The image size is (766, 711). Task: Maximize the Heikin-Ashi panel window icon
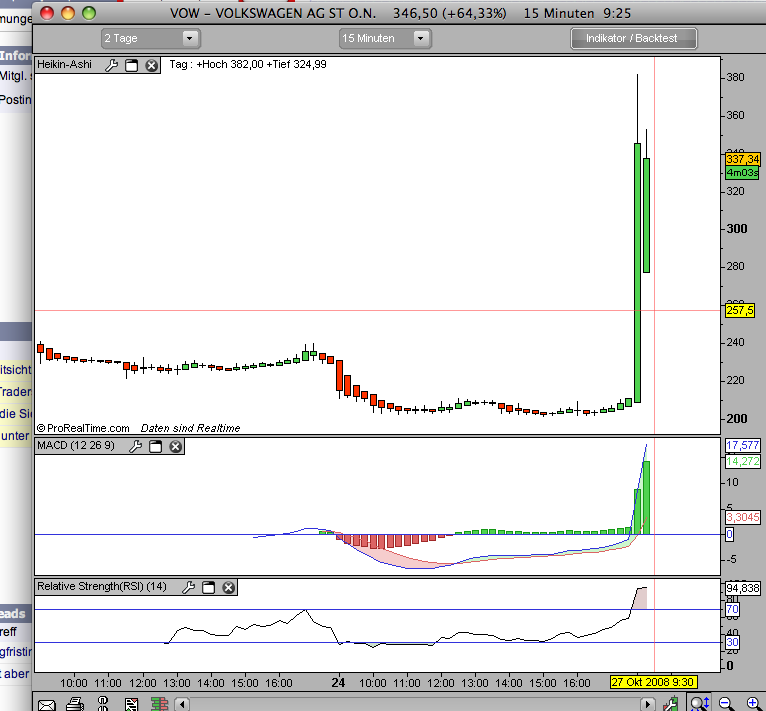coord(131,65)
